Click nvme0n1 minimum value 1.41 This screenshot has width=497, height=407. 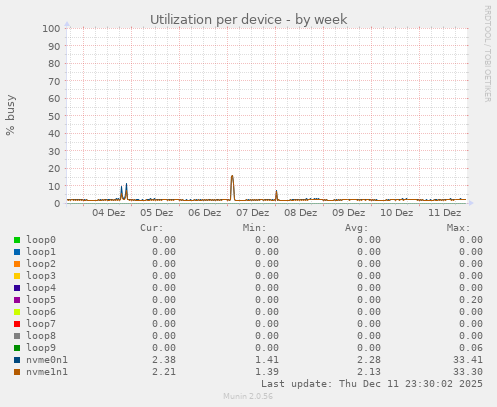coord(267,360)
